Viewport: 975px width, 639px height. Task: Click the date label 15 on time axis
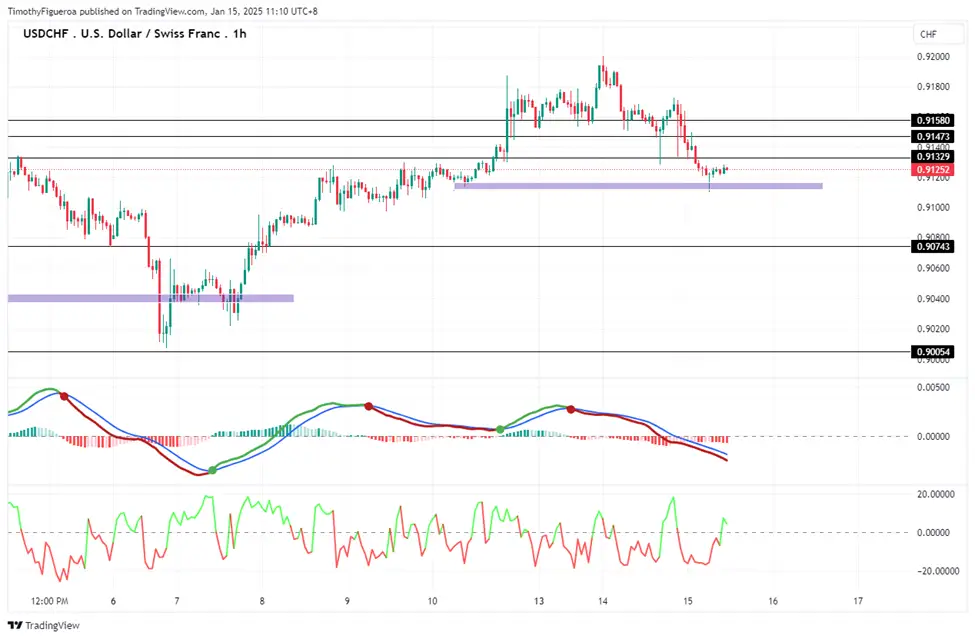[688, 601]
